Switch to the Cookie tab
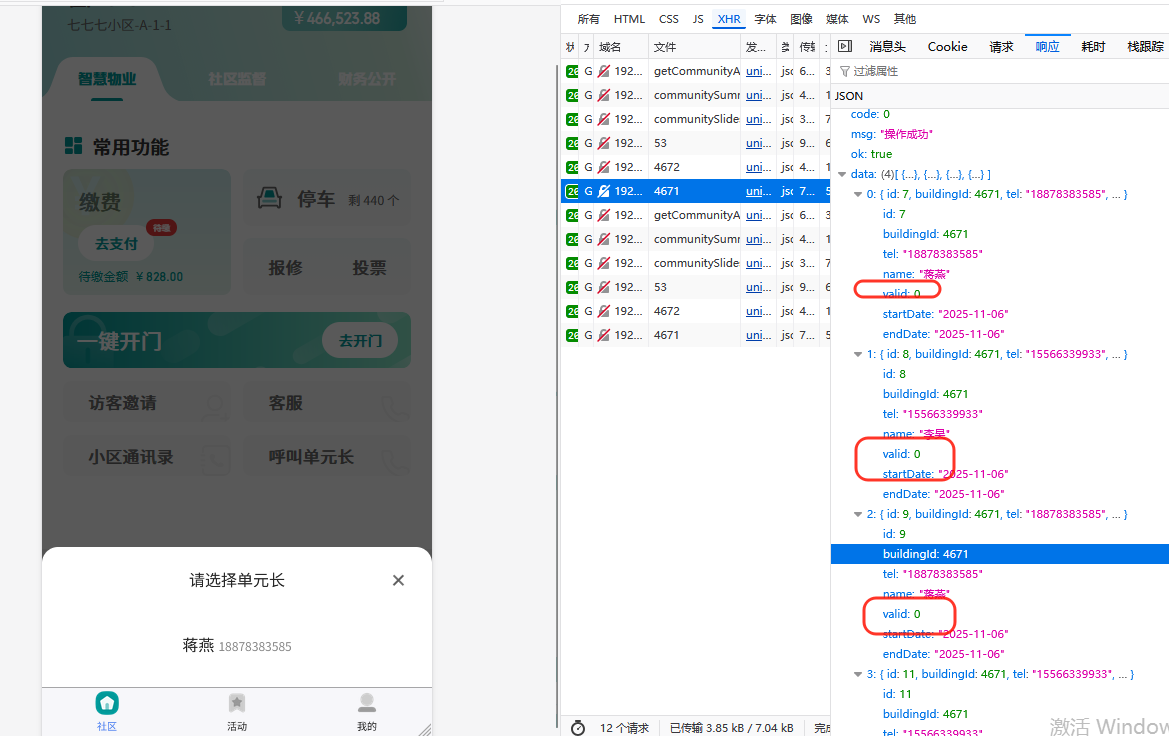 point(946,46)
